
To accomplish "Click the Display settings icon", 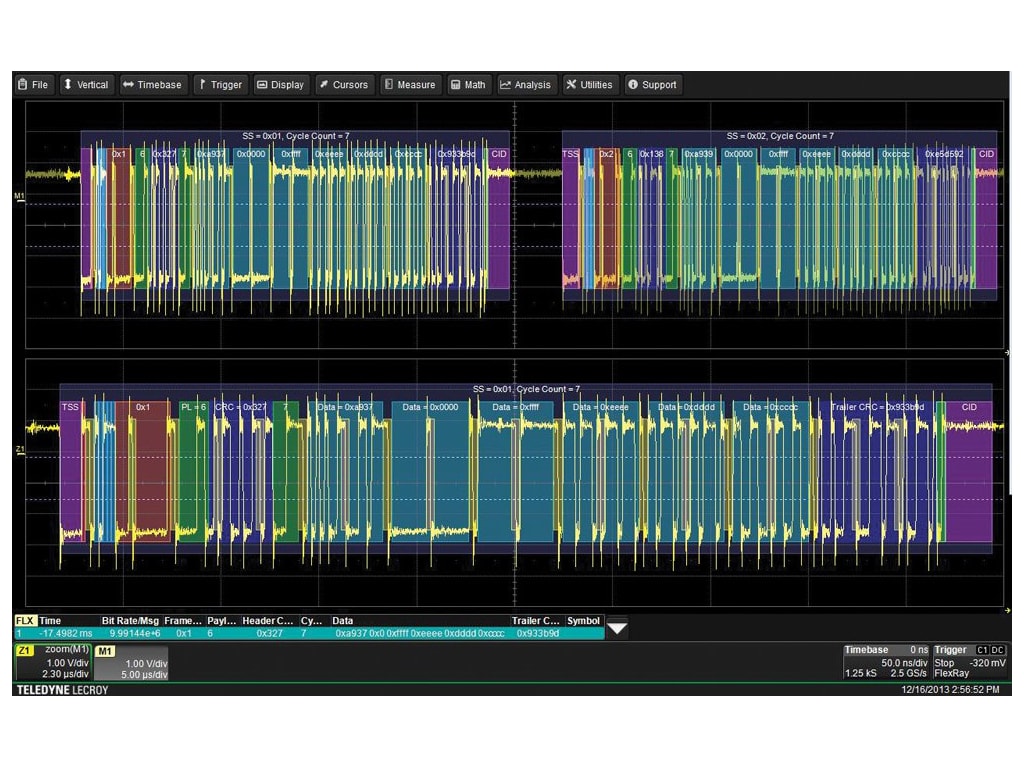I will pos(262,85).
